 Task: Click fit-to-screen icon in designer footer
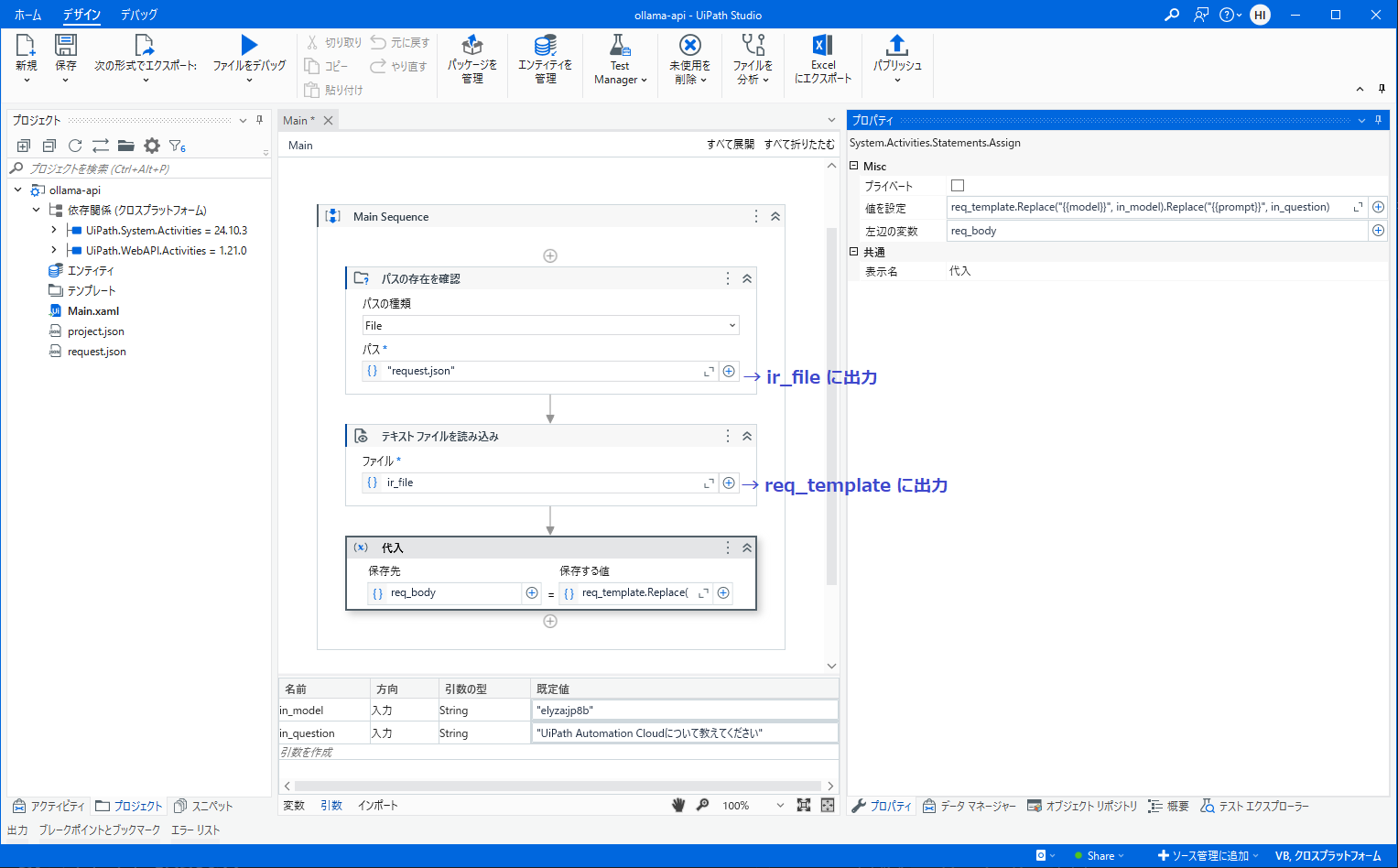coord(804,805)
